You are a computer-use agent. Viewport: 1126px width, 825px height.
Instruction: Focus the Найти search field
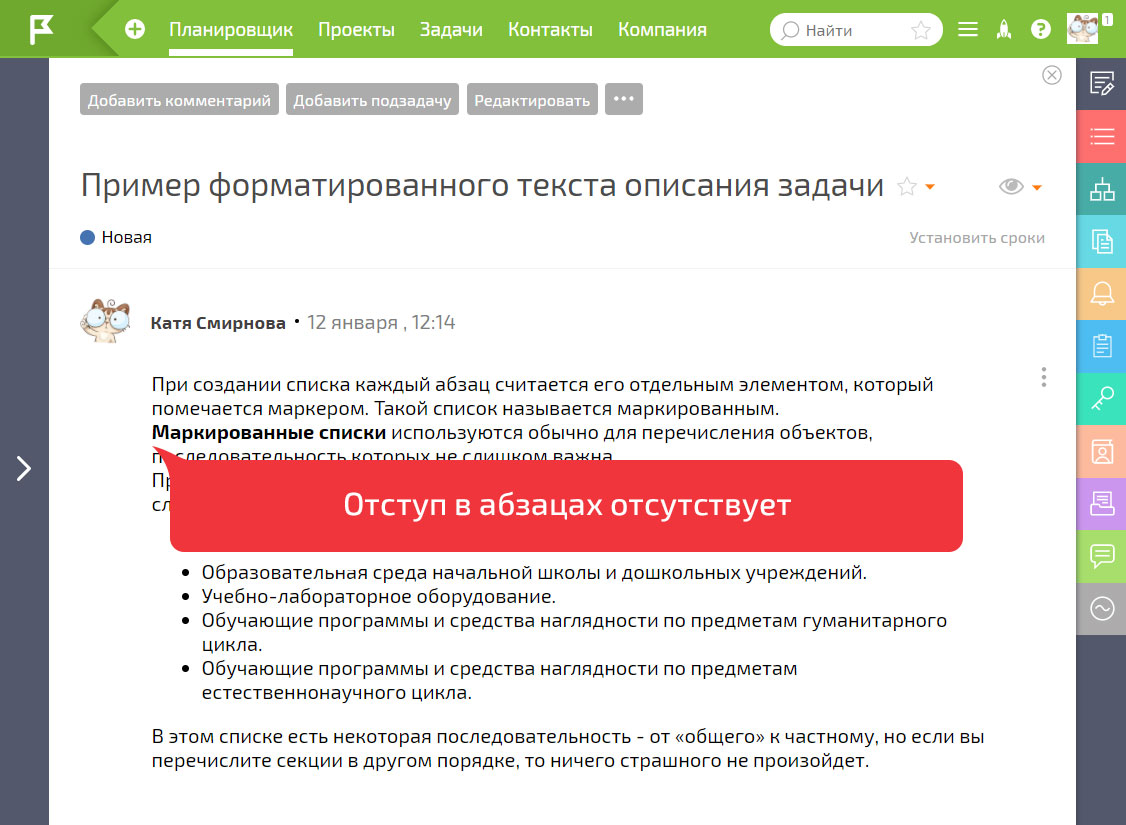pos(856,30)
